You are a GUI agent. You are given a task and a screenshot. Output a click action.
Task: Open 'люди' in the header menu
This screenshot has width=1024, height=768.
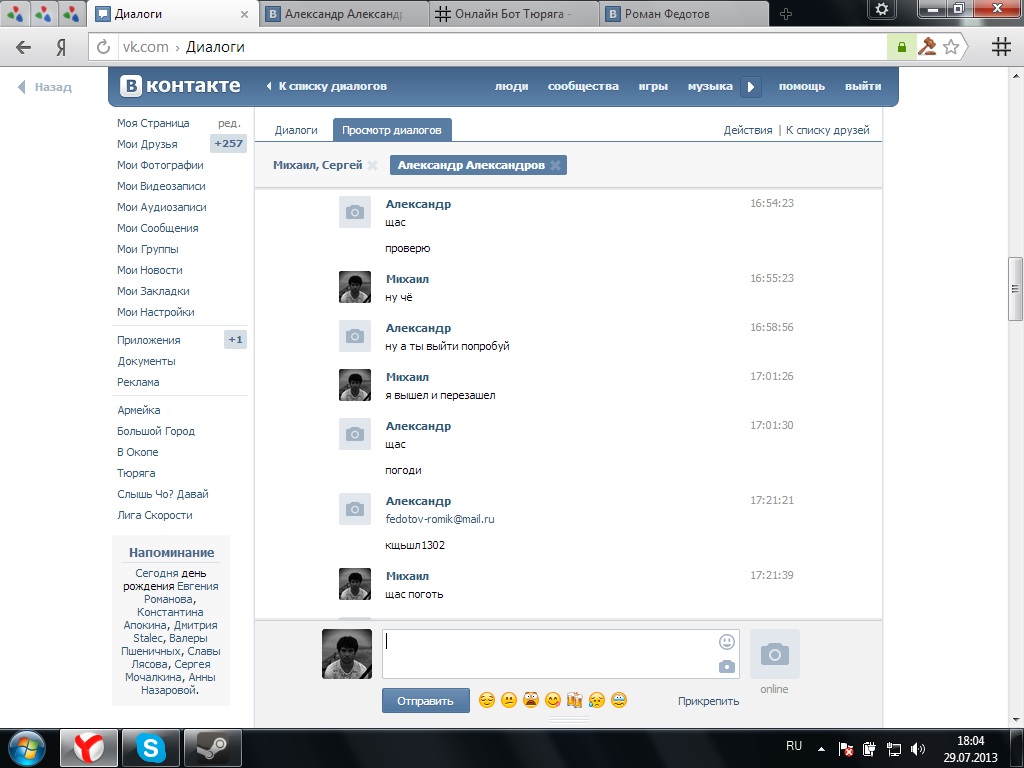tap(511, 86)
